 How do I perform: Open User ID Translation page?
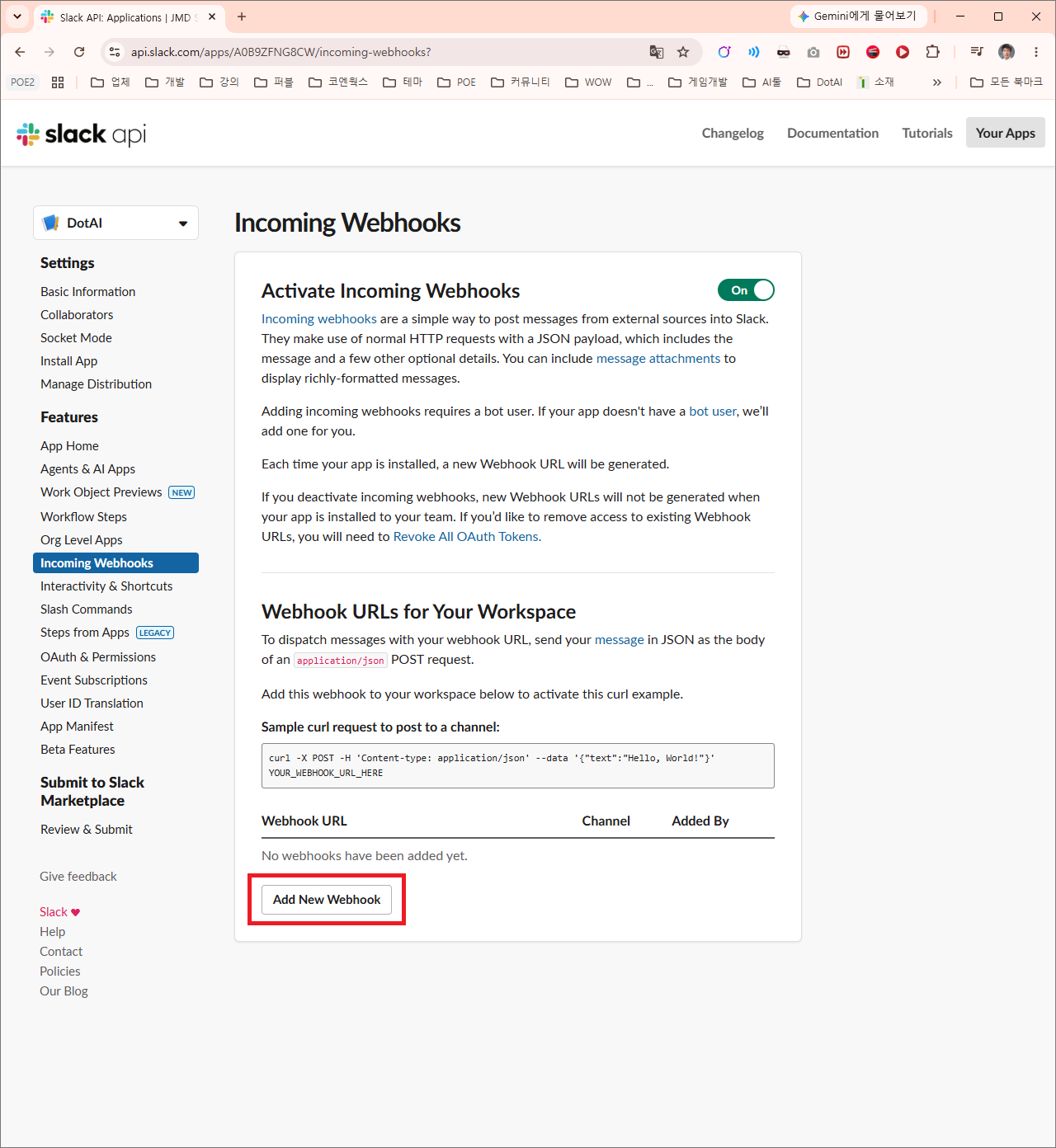pyautogui.click(x=92, y=703)
